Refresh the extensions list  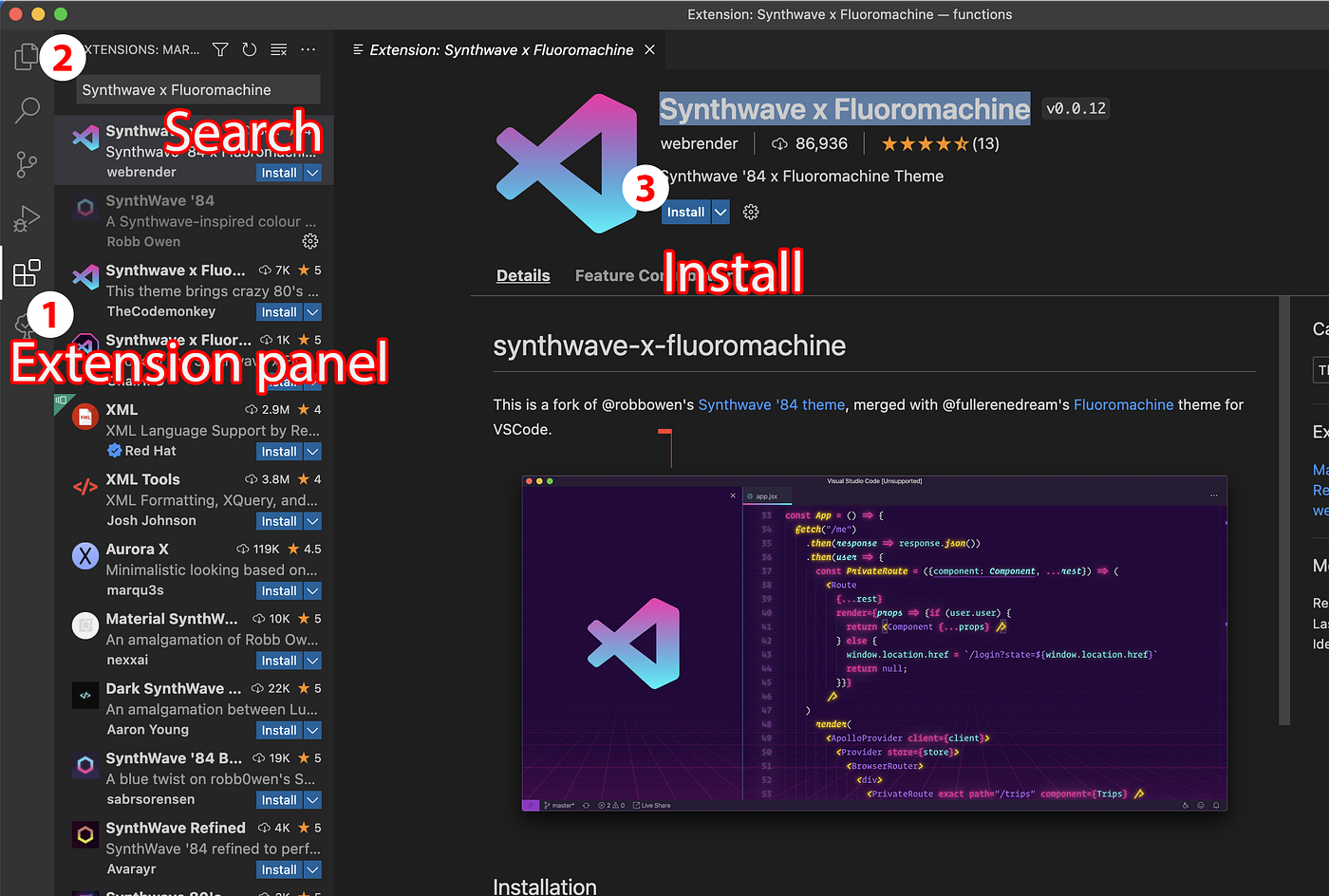tap(249, 49)
